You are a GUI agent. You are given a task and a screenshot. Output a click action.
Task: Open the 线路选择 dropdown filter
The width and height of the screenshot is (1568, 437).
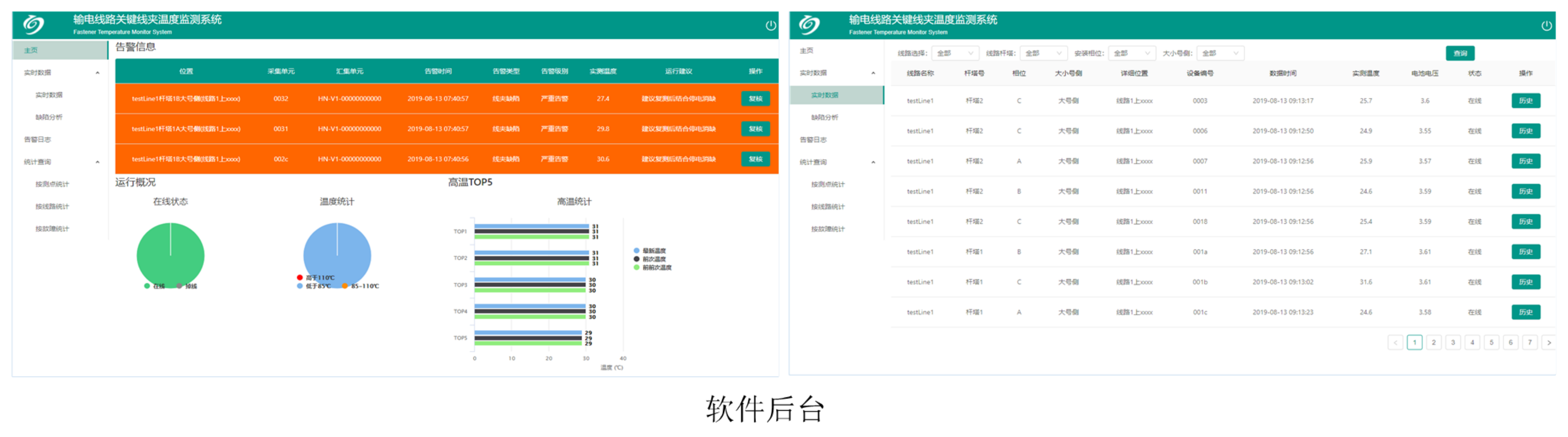pyautogui.click(x=955, y=53)
